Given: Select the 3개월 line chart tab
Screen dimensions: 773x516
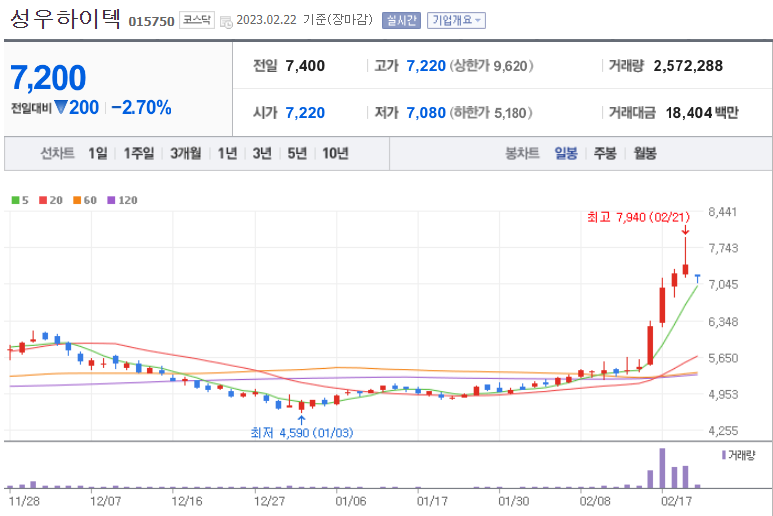Looking at the screenshot, I should tap(186, 153).
